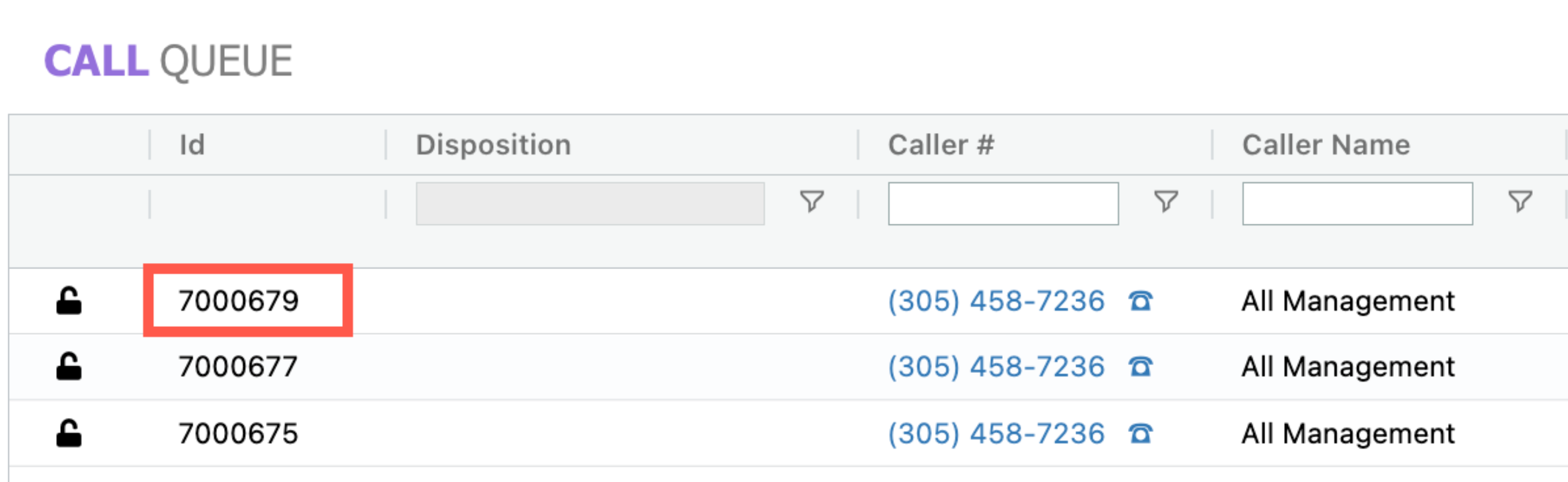Open the Caller # filter funnel icon
1568x482 pixels.
point(1166,202)
